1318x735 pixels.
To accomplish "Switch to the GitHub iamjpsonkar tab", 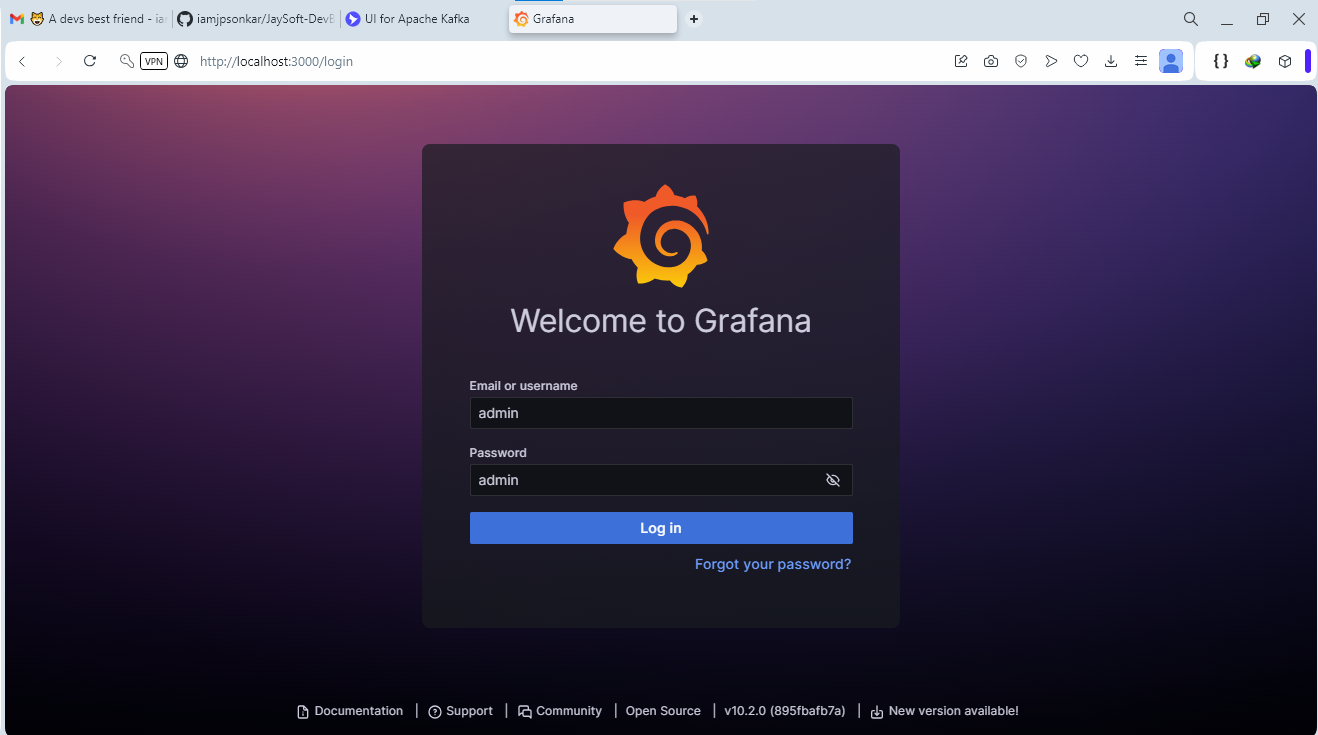I will [255, 19].
